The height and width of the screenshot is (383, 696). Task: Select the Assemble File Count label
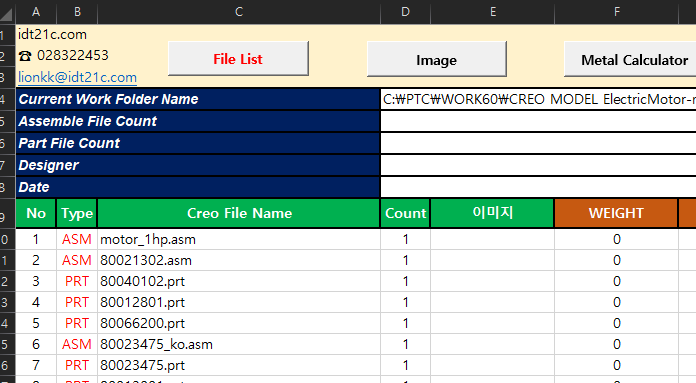pos(198,121)
